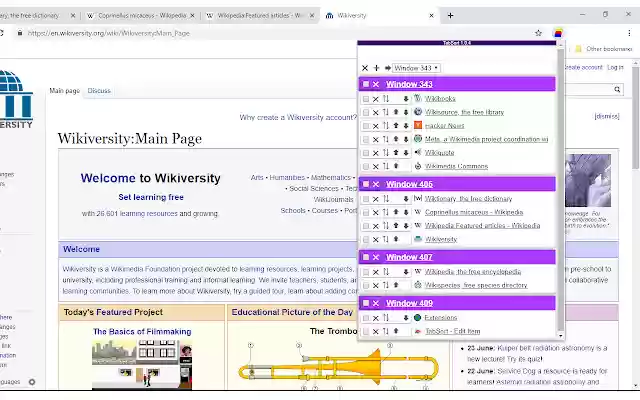Click the Log in link

pyautogui.click(x=615, y=67)
